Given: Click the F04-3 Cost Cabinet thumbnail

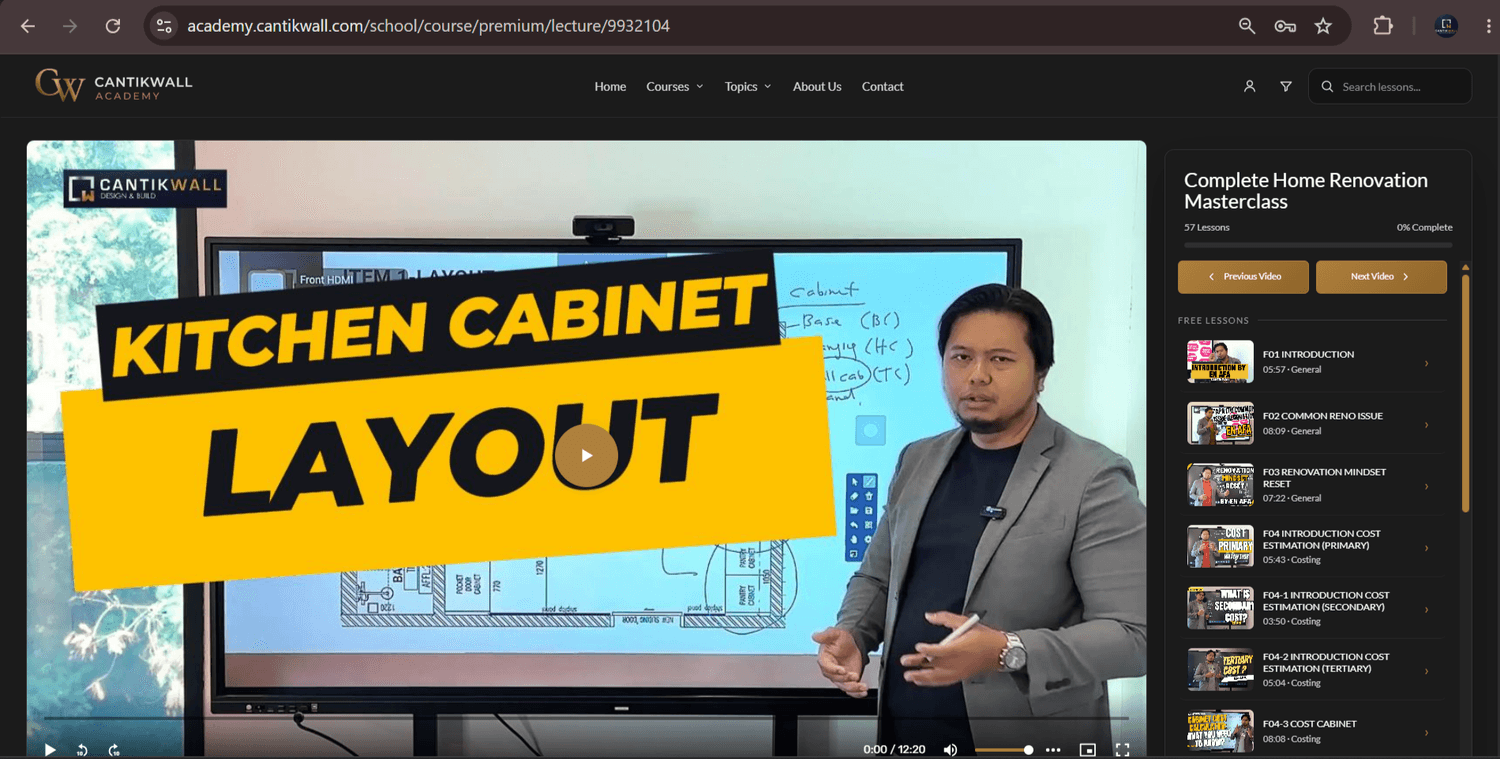Looking at the screenshot, I should [1220, 732].
